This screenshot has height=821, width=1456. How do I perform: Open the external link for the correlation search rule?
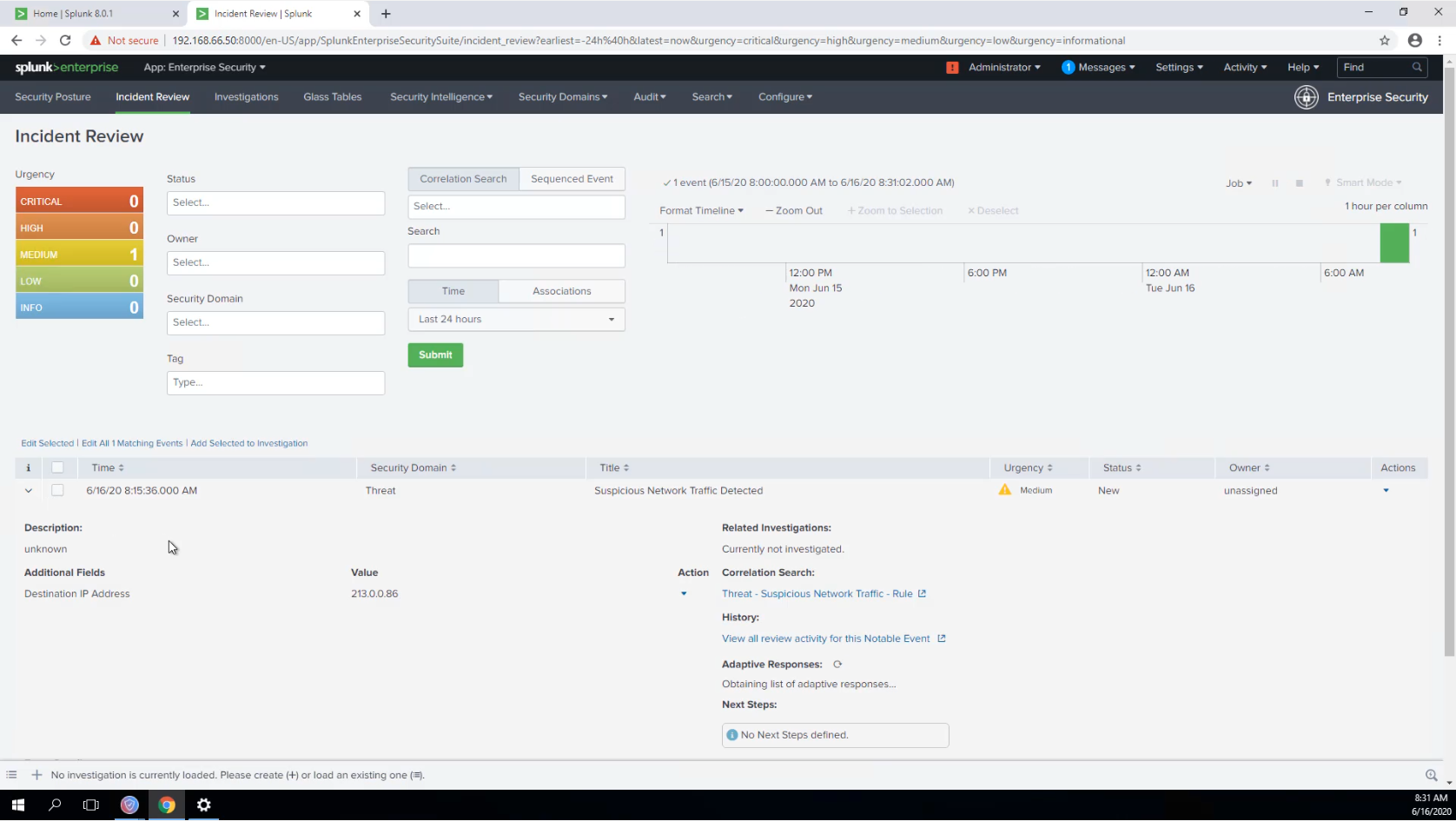click(923, 593)
